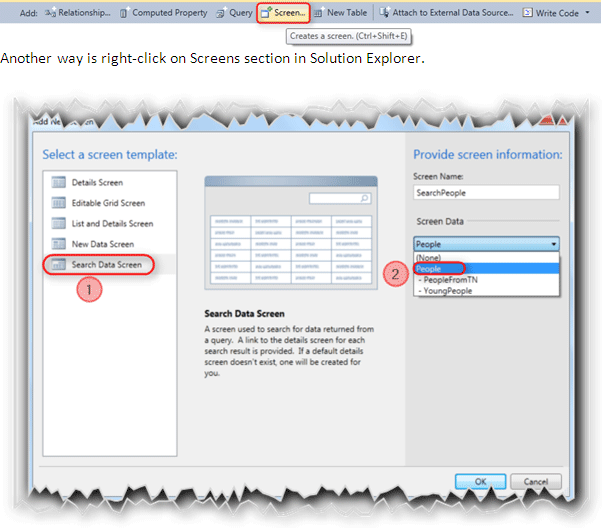This screenshot has width=602, height=528.
Task: Click the Query icon in toolbar
Action: tap(221, 13)
